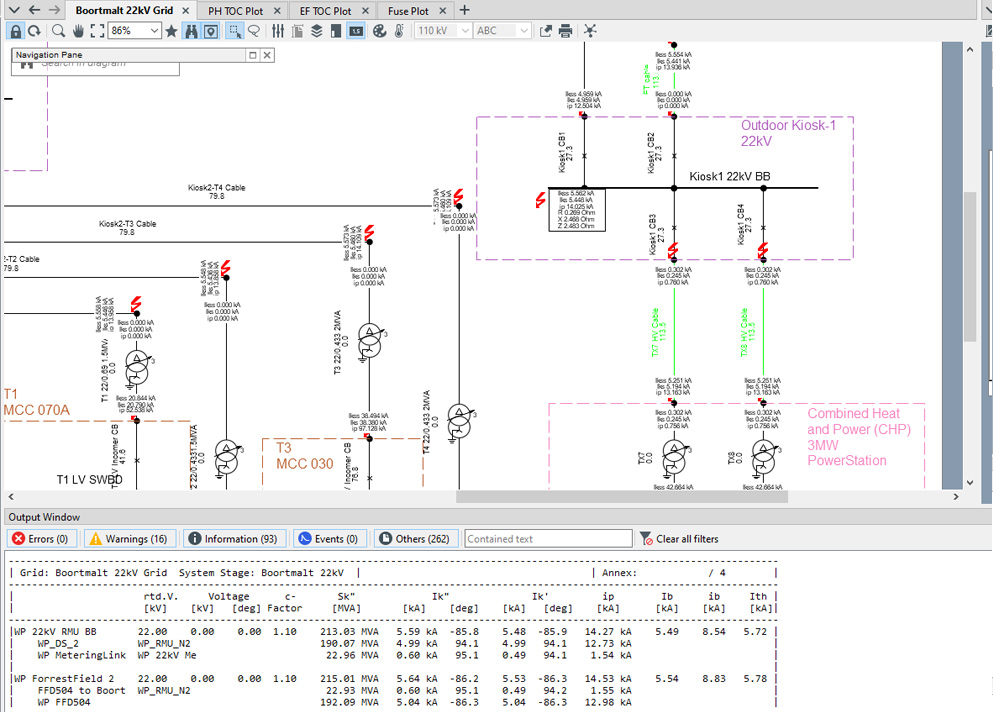The image size is (993, 712).
Task: Open the 86% zoom level dropdown
Action: (154, 31)
